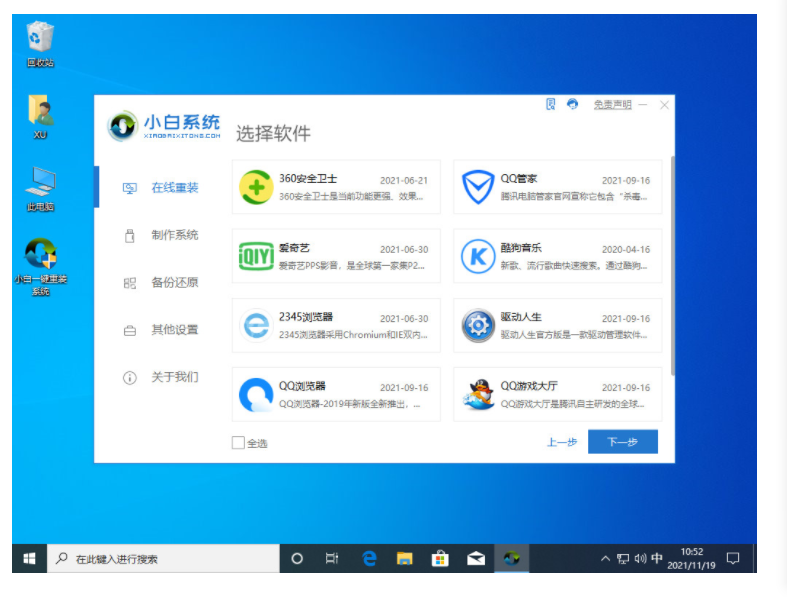
Task: Open the 关于我们 page
Action: 174,377
